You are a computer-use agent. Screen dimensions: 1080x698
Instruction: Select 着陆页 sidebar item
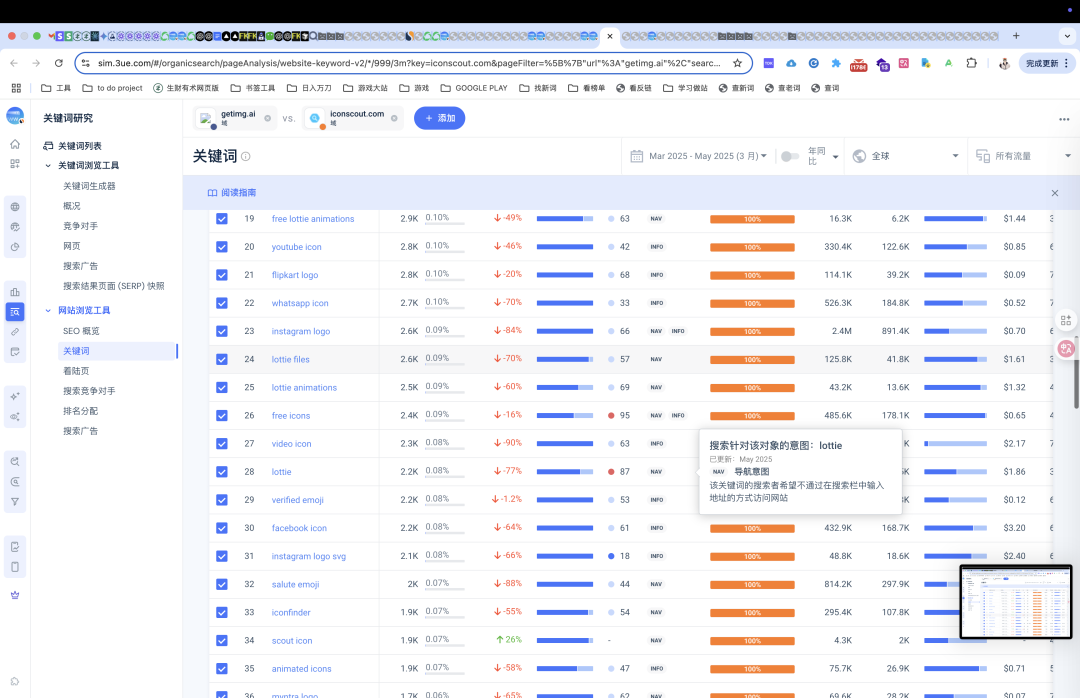[x=76, y=371]
